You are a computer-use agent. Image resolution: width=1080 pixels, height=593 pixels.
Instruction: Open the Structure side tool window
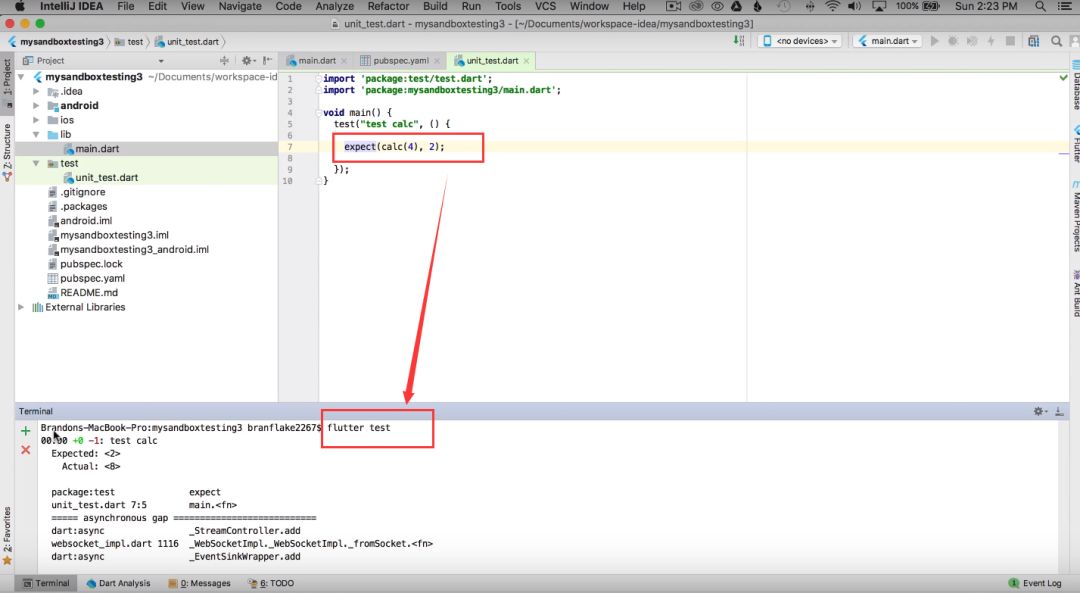pyautogui.click(x=7, y=153)
